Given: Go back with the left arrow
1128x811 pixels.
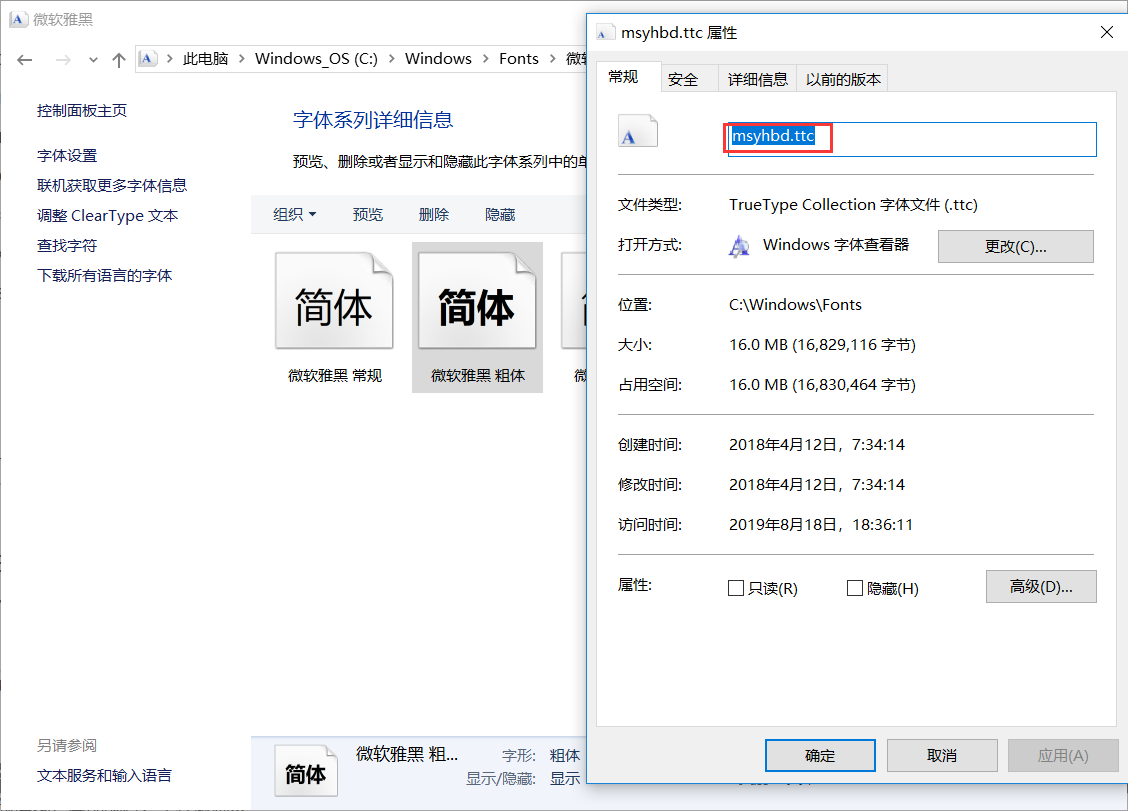Looking at the screenshot, I should (24, 60).
